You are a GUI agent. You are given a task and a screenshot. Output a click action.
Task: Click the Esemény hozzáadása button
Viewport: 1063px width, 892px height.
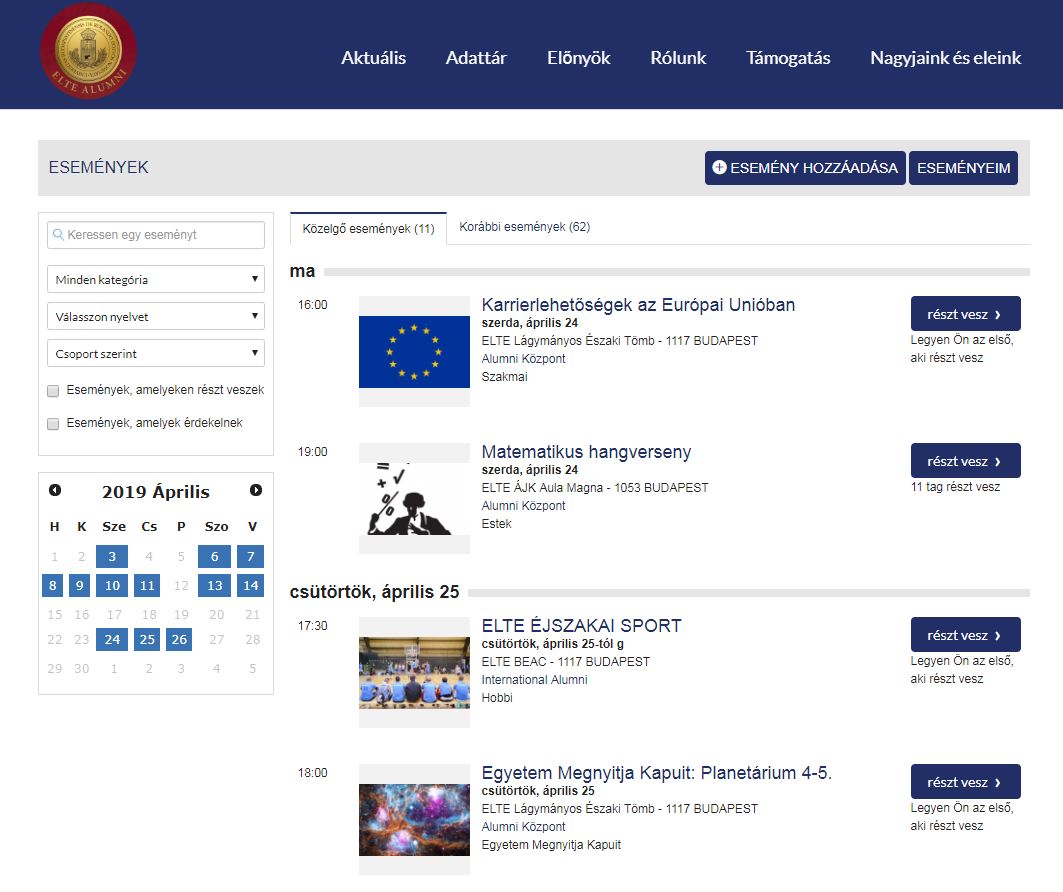[805, 168]
